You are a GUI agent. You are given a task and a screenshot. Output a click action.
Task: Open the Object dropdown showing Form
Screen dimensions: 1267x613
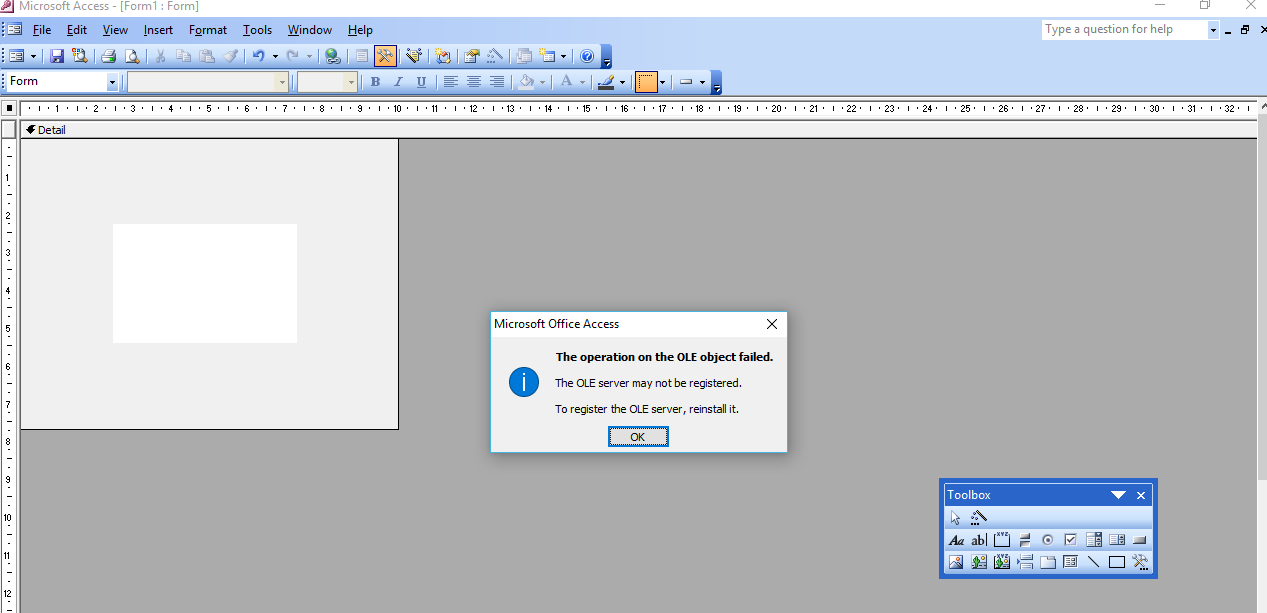click(63, 82)
